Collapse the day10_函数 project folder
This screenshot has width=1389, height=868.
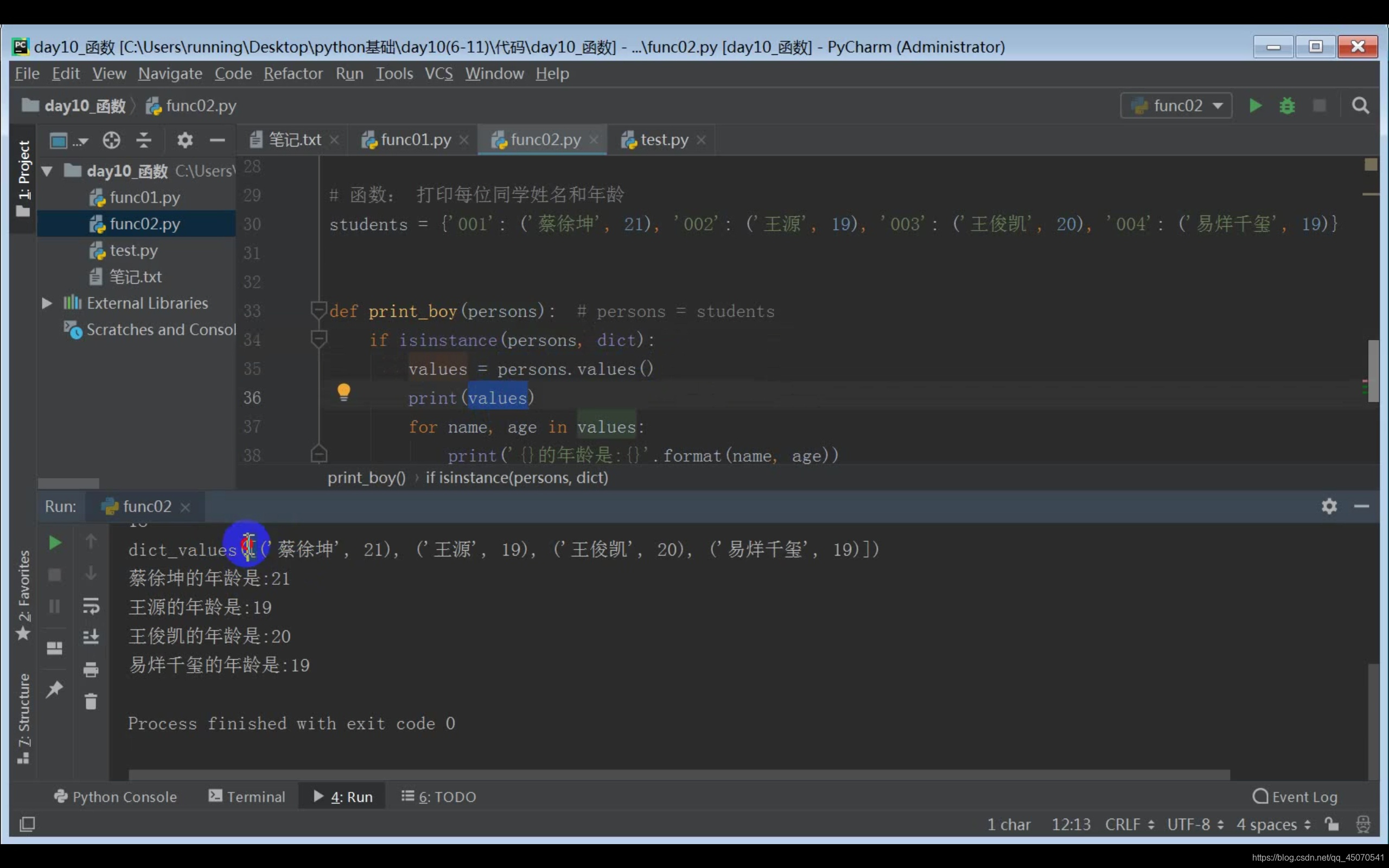coord(47,171)
